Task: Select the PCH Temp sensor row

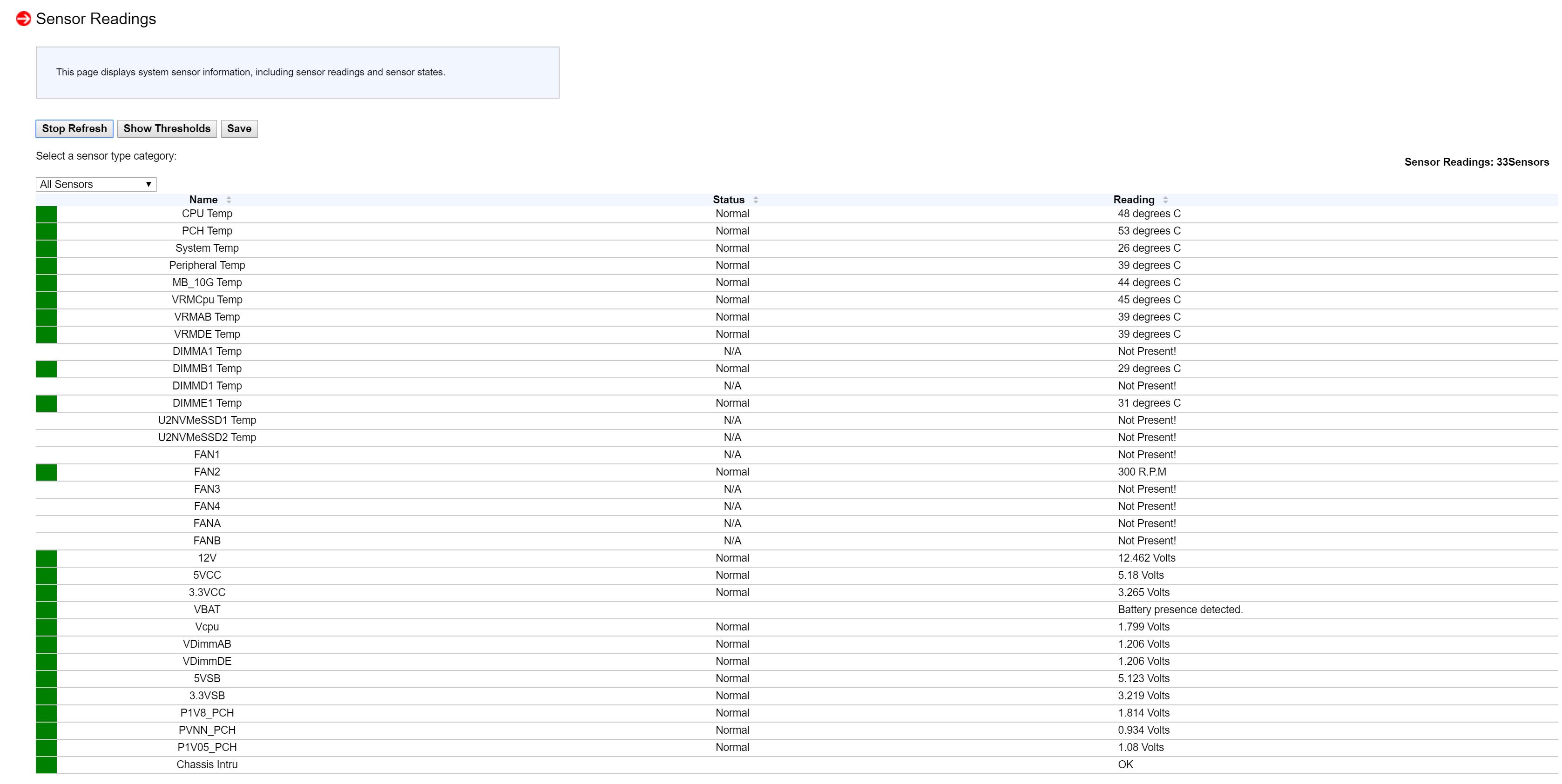Action: click(207, 231)
